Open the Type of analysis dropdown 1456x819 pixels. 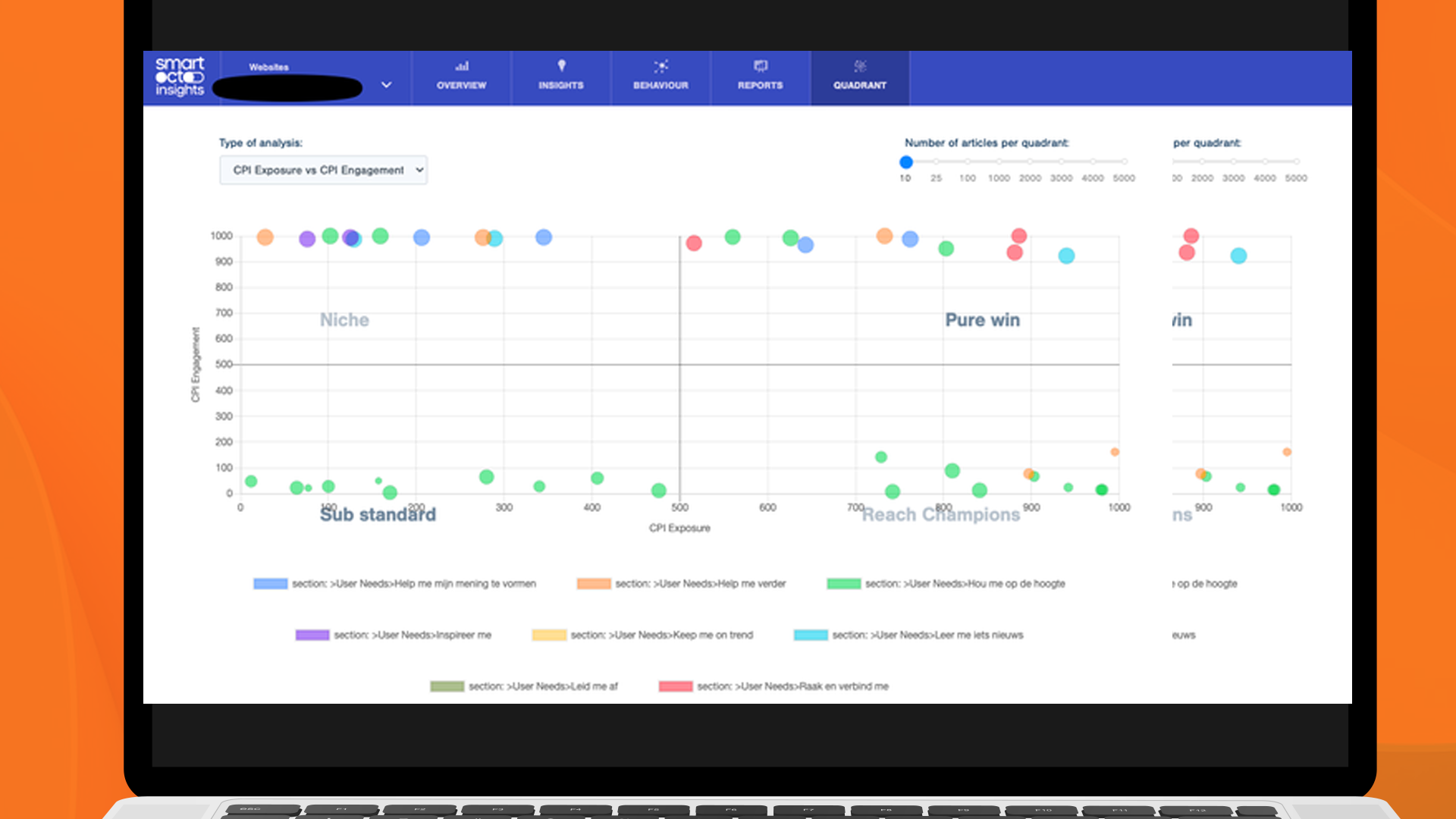323,170
